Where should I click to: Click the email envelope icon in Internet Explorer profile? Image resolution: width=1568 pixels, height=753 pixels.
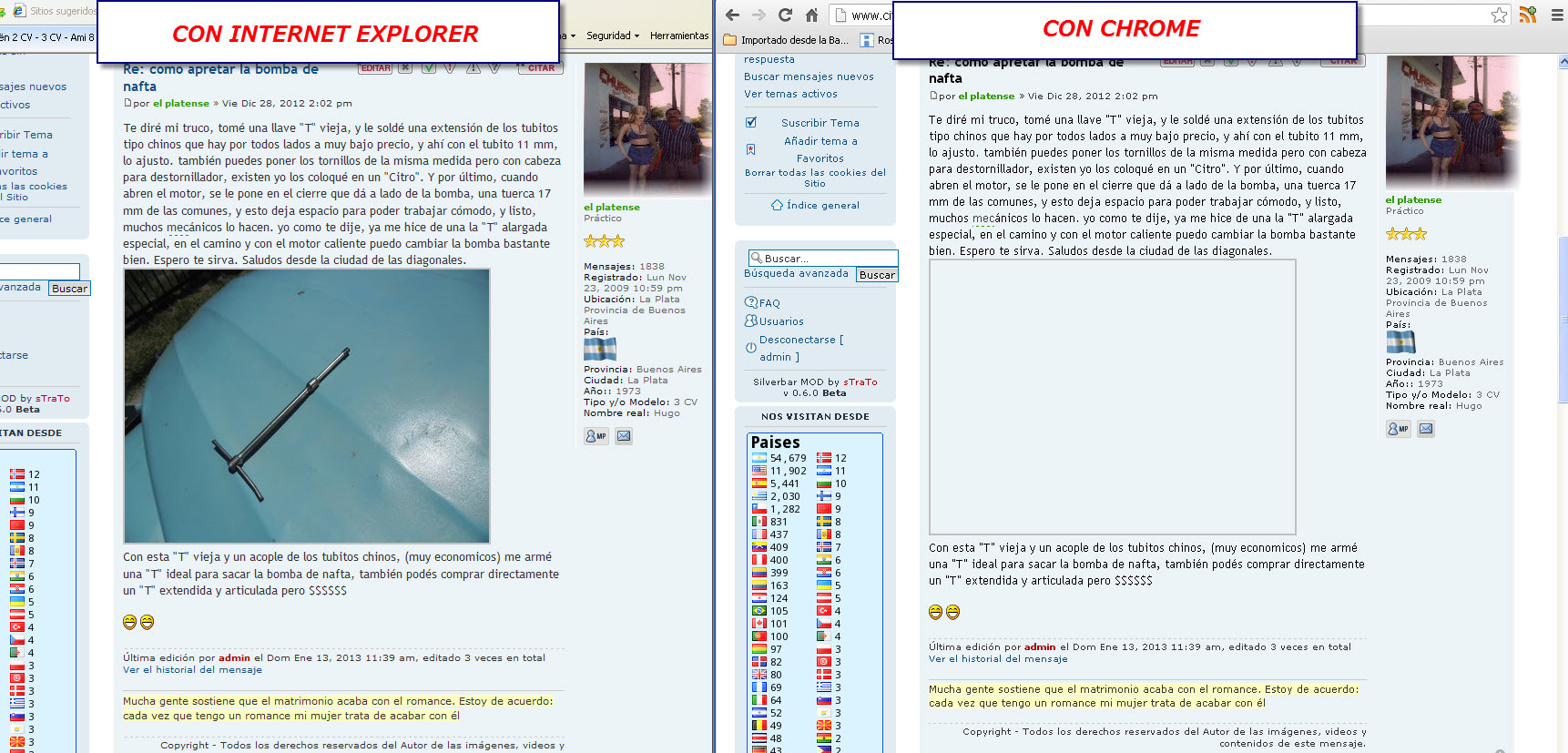coord(624,436)
